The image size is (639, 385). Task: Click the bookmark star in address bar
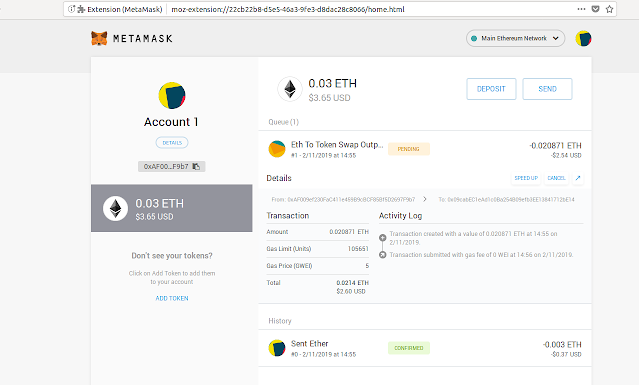[609, 9]
